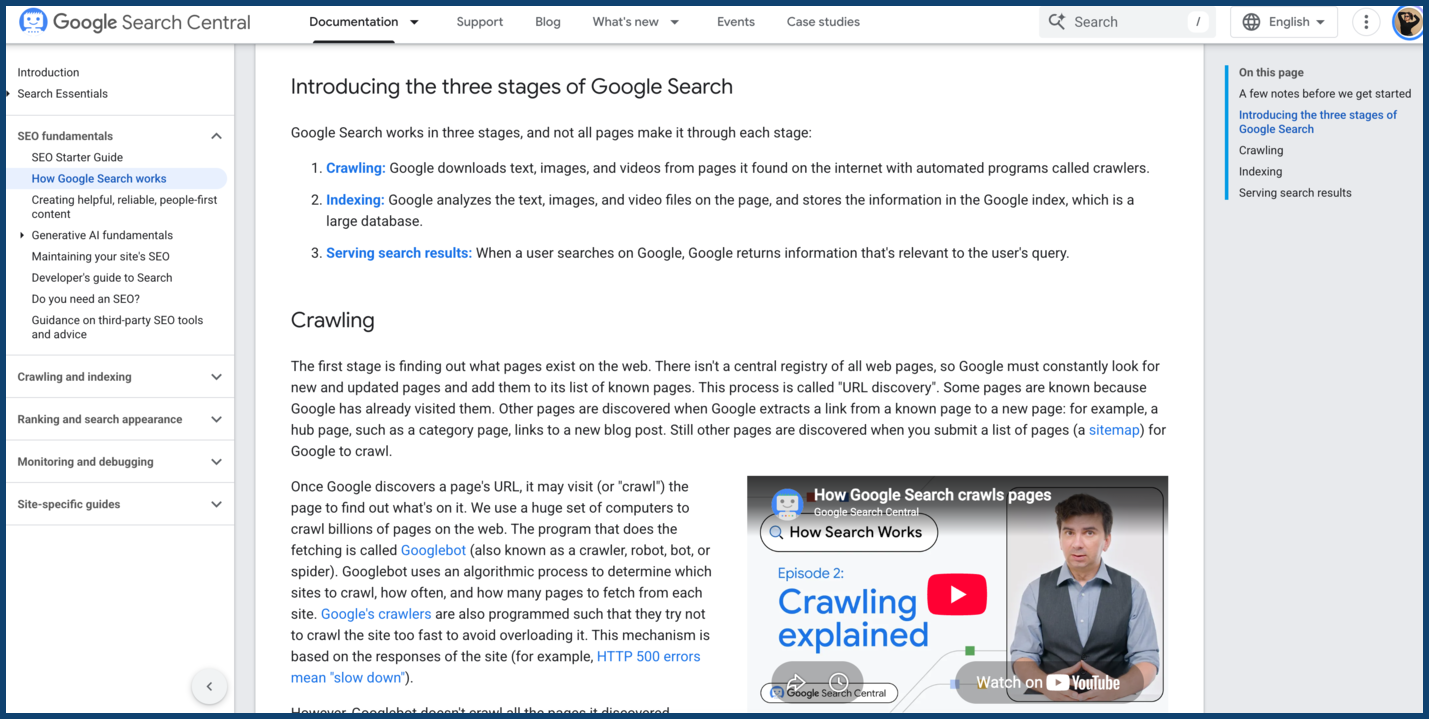The width and height of the screenshot is (1429, 719).
Task: Click the Serving search results: link
Action: (x=399, y=253)
